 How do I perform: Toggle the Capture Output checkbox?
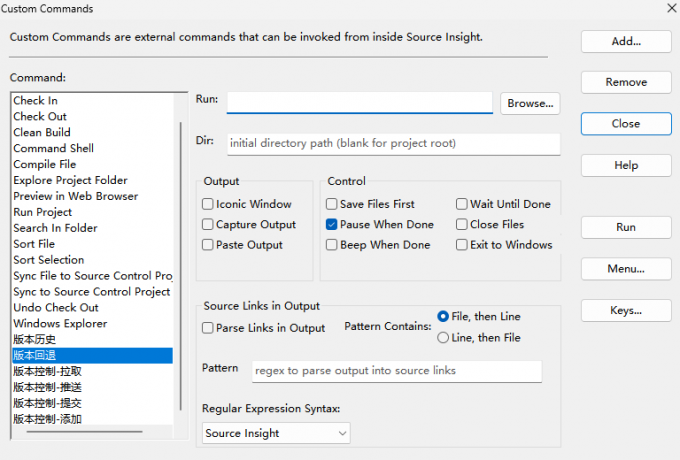[207, 225]
